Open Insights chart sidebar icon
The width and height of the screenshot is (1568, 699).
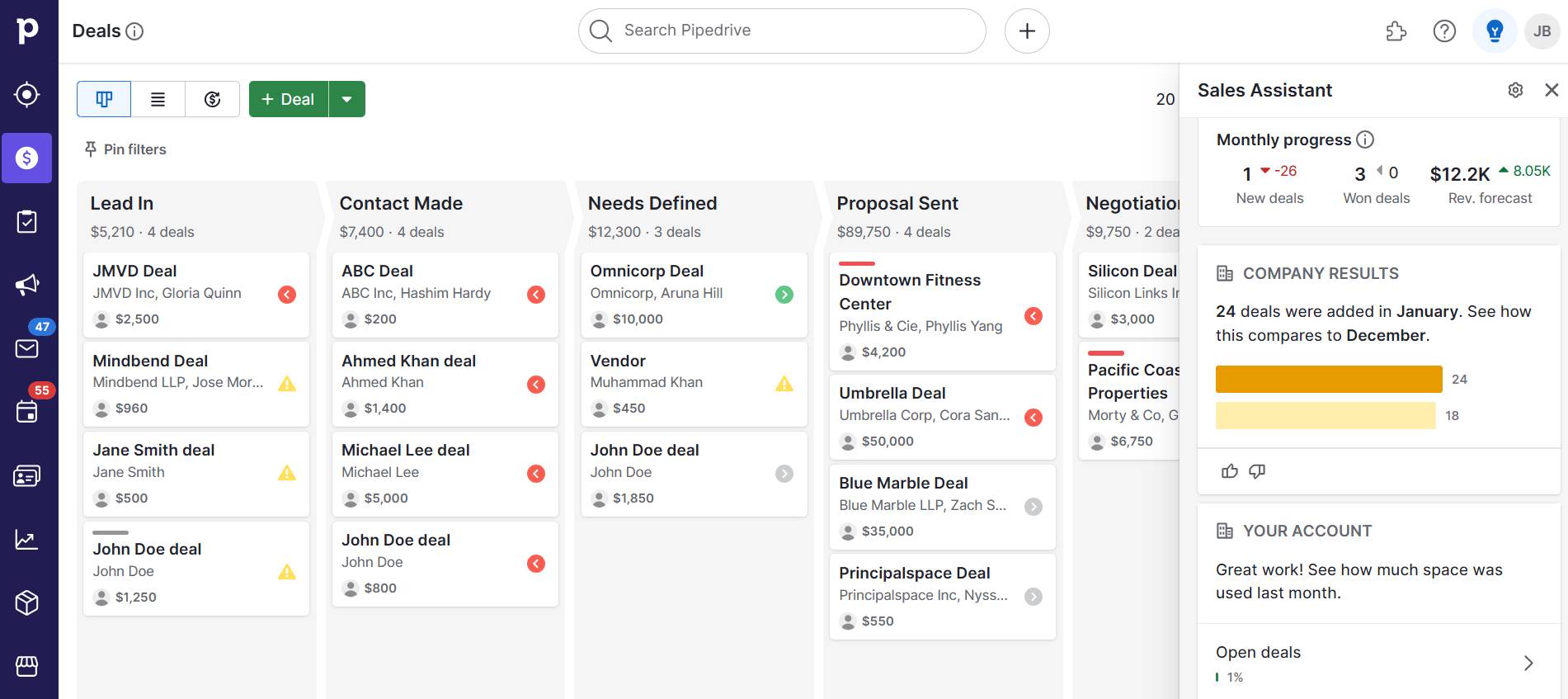tap(26, 541)
